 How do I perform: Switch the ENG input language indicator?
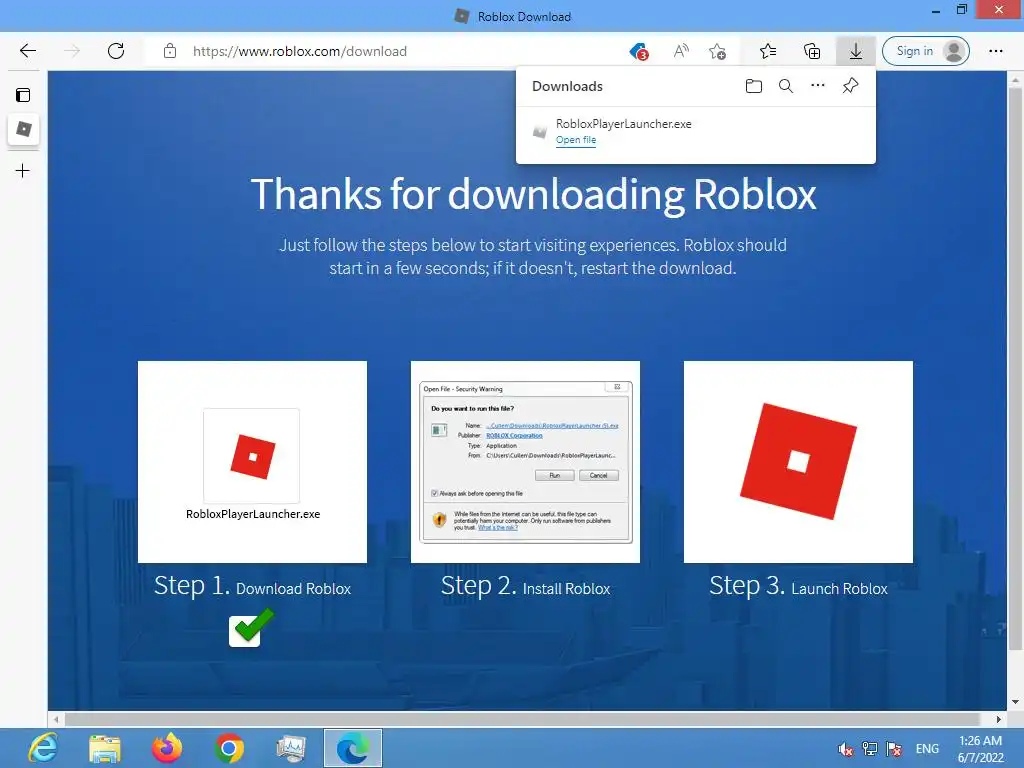click(927, 748)
